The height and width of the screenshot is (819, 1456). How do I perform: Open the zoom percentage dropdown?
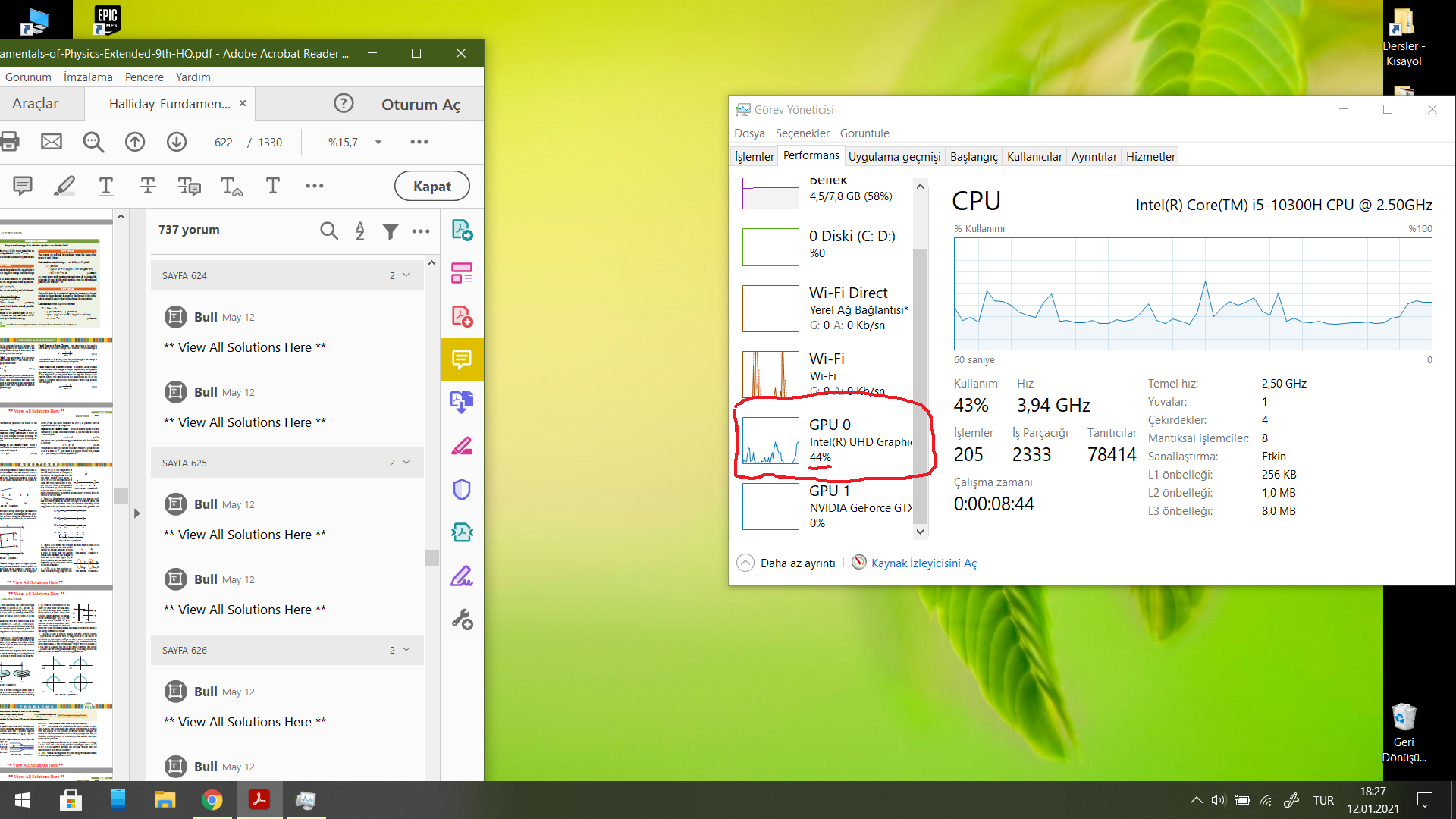[x=378, y=142]
